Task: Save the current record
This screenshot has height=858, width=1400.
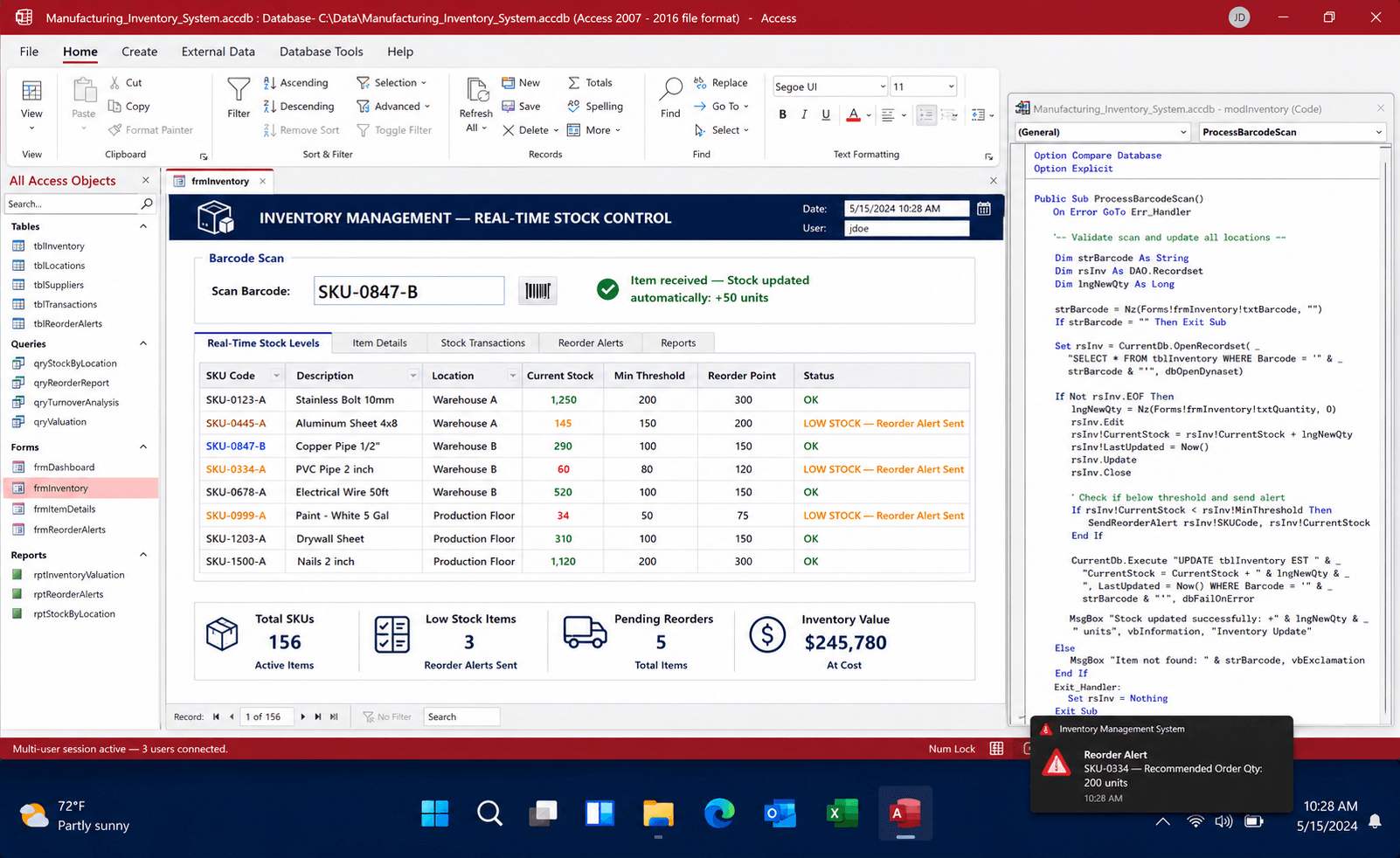Action: (521, 107)
